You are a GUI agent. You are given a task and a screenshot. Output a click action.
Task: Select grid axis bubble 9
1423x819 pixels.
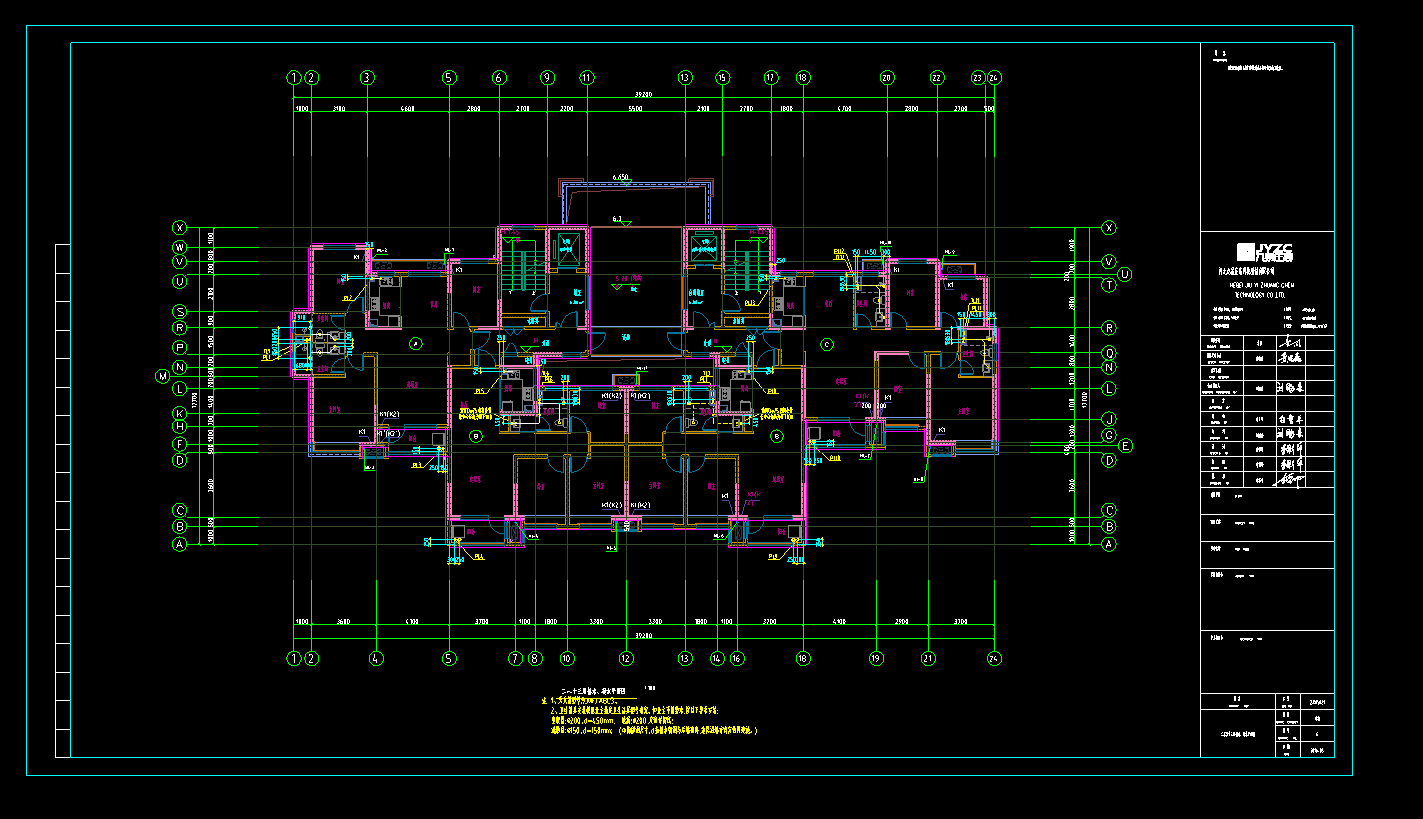click(x=547, y=77)
